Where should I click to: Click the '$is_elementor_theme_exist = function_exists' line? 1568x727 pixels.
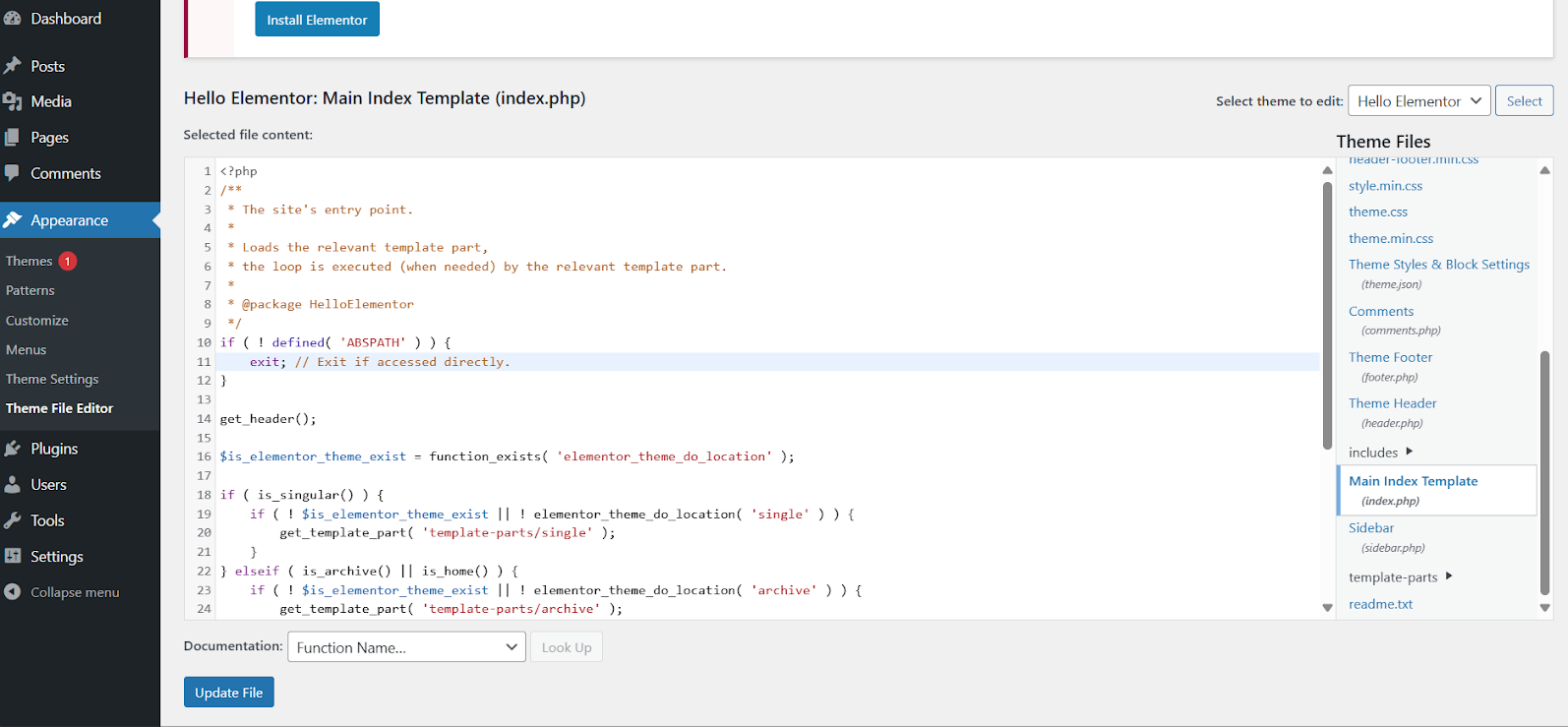click(508, 456)
